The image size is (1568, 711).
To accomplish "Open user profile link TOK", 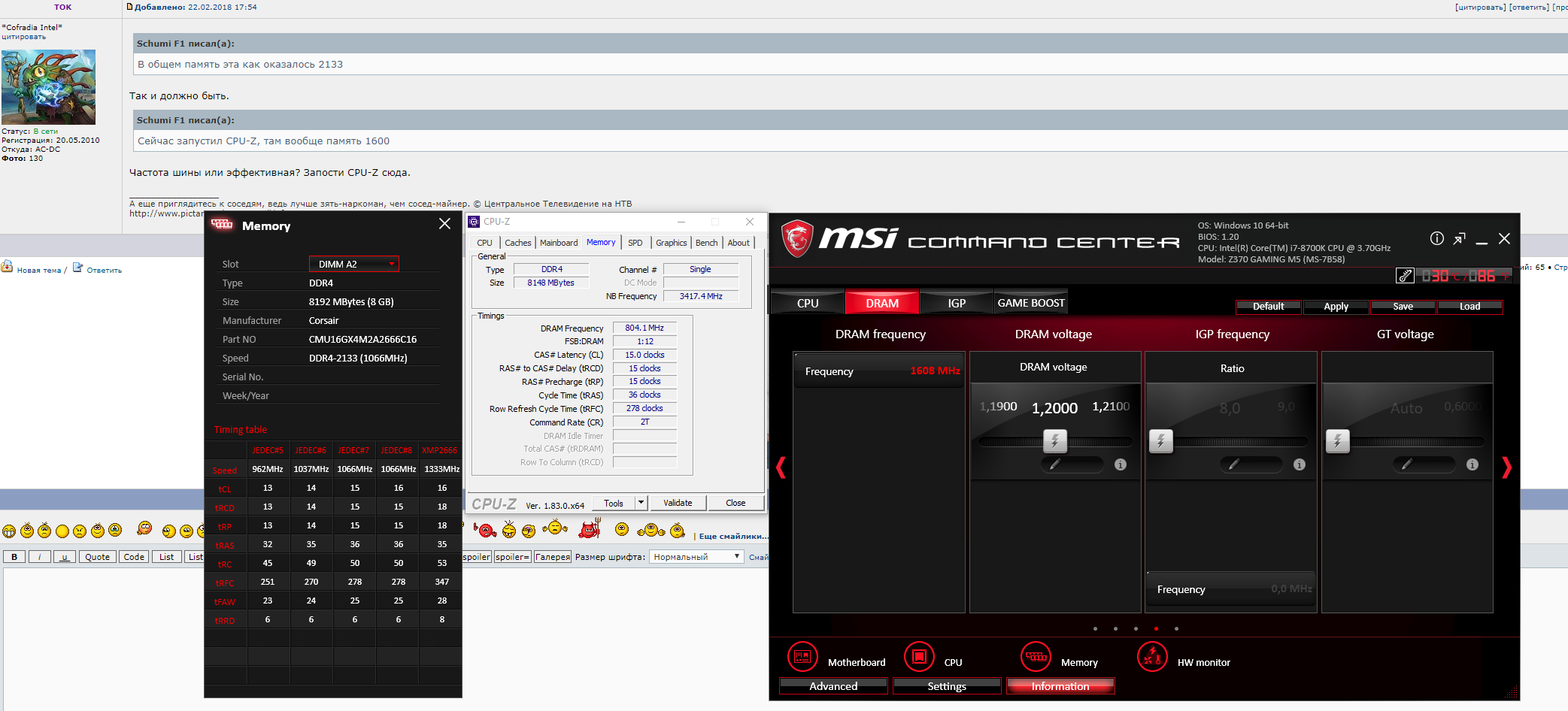I will click(x=63, y=7).
